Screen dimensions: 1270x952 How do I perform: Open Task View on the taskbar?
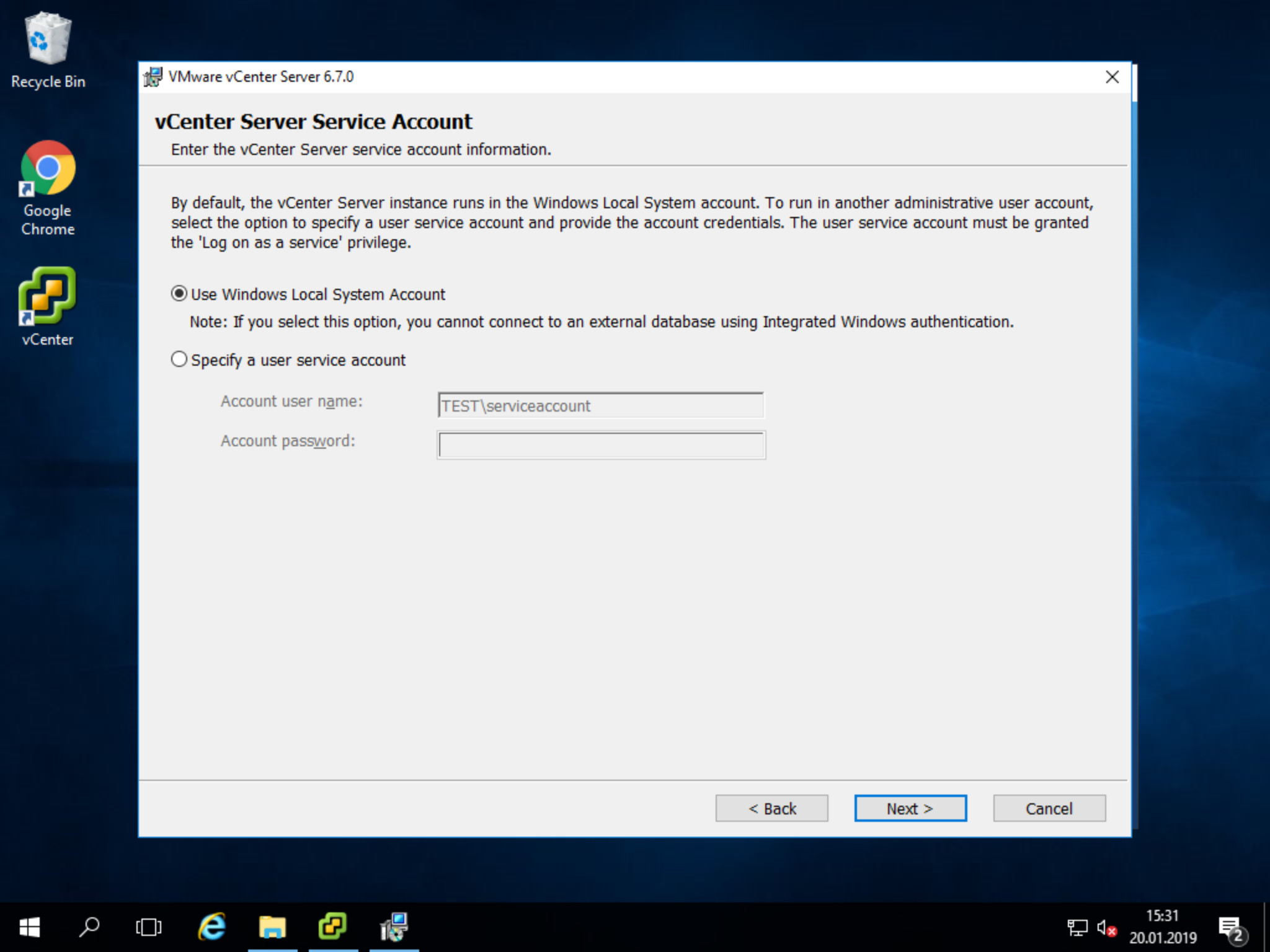click(x=149, y=927)
